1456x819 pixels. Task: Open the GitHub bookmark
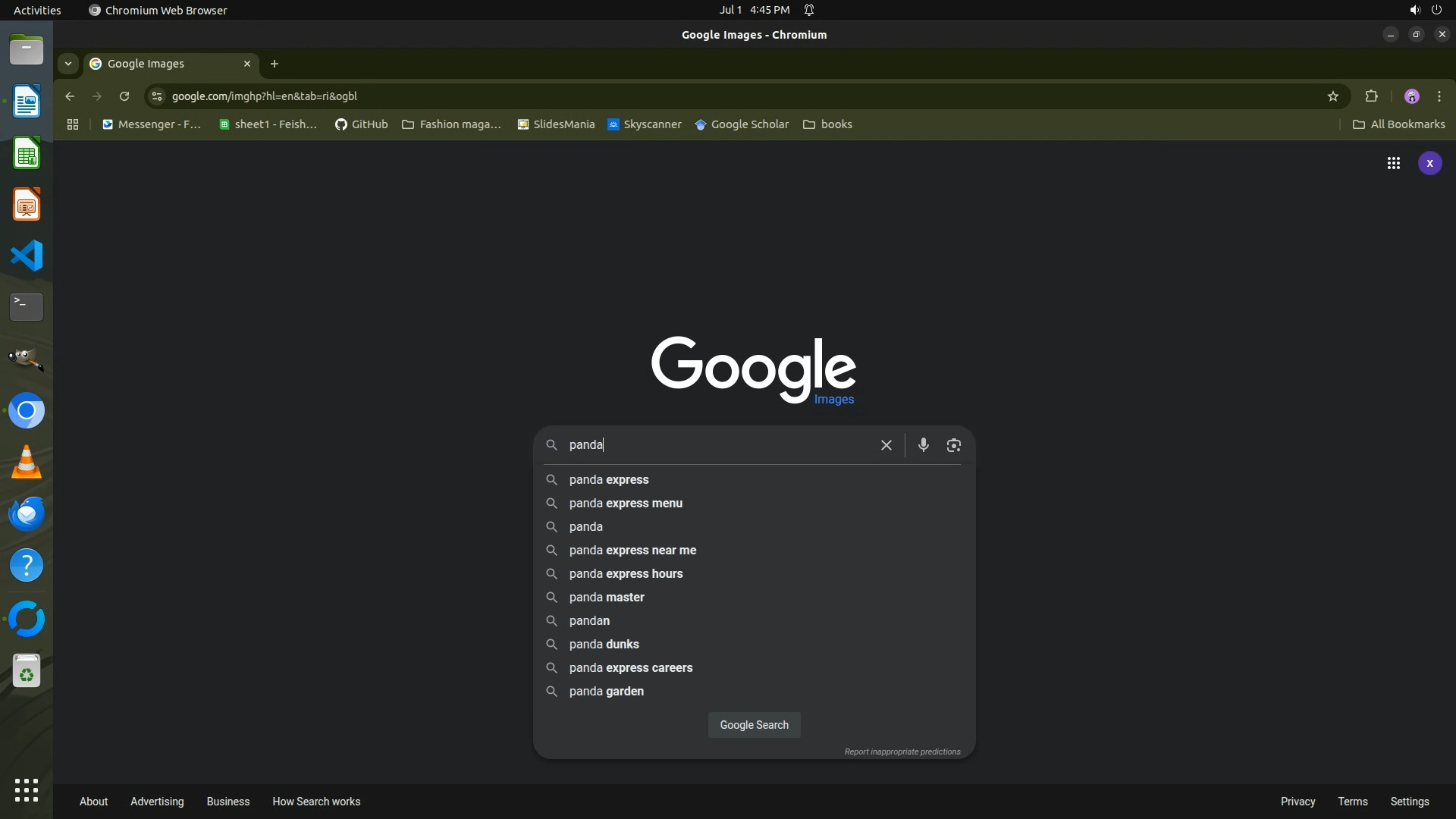[x=362, y=124]
